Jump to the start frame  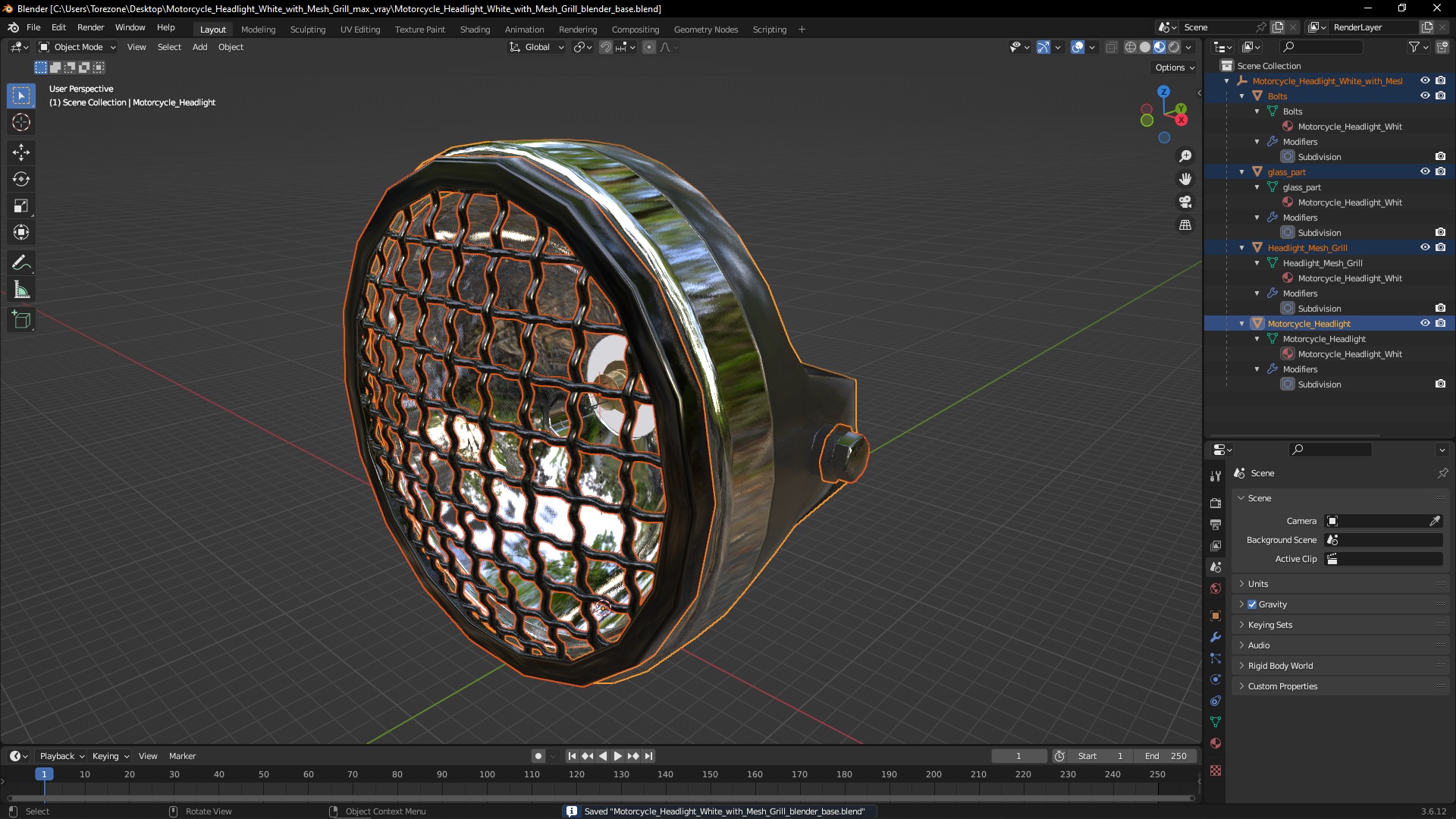click(572, 756)
